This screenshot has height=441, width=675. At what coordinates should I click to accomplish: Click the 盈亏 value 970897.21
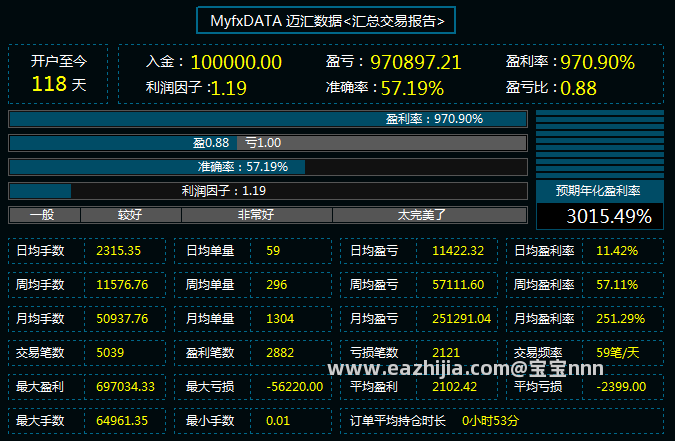[415, 62]
